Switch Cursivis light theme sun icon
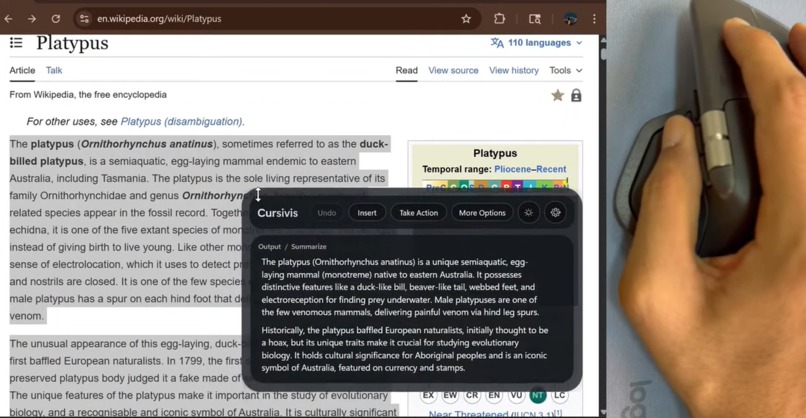This screenshot has height=418, width=806. tap(528, 212)
